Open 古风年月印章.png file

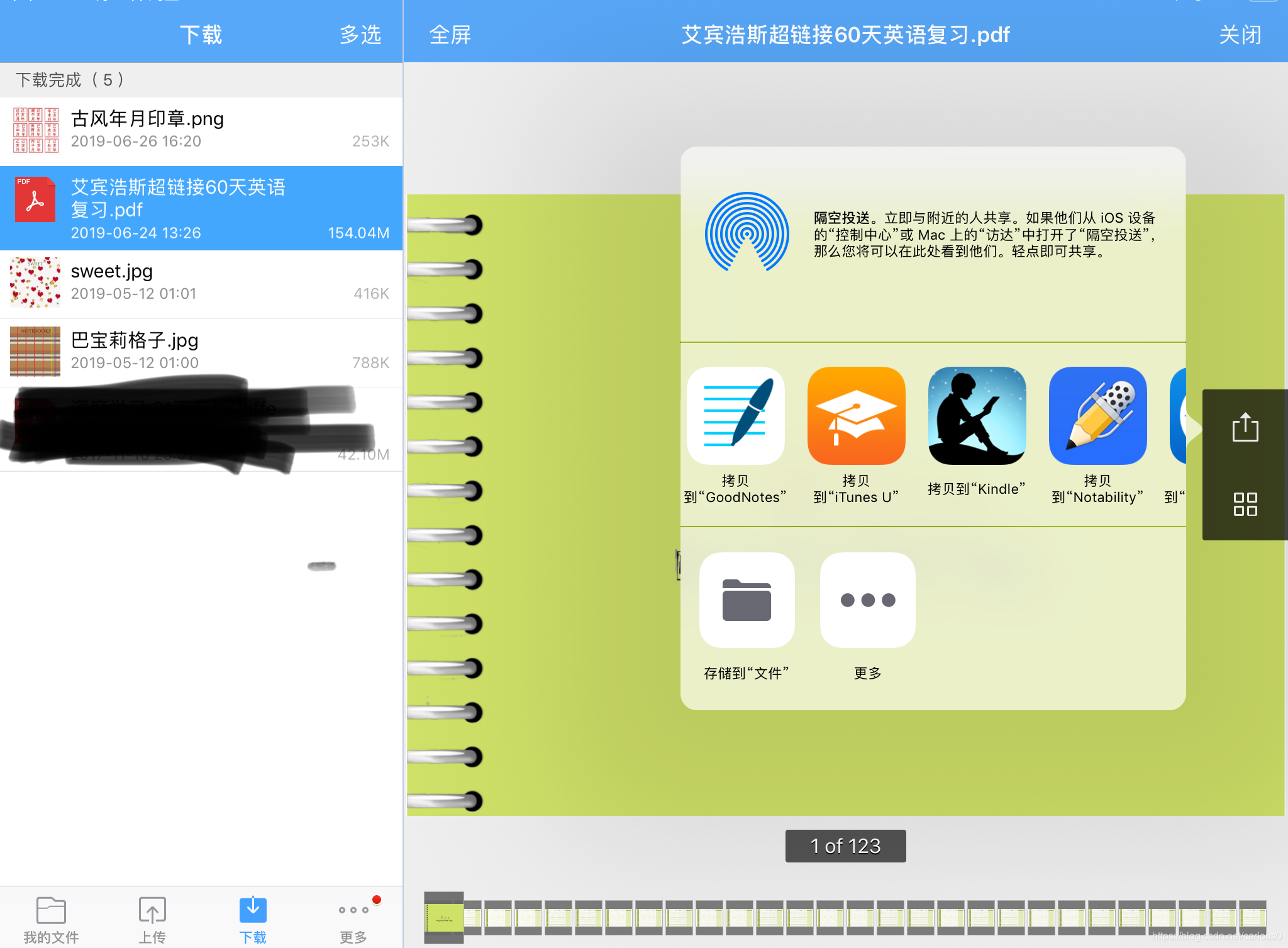click(x=201, y=130)
